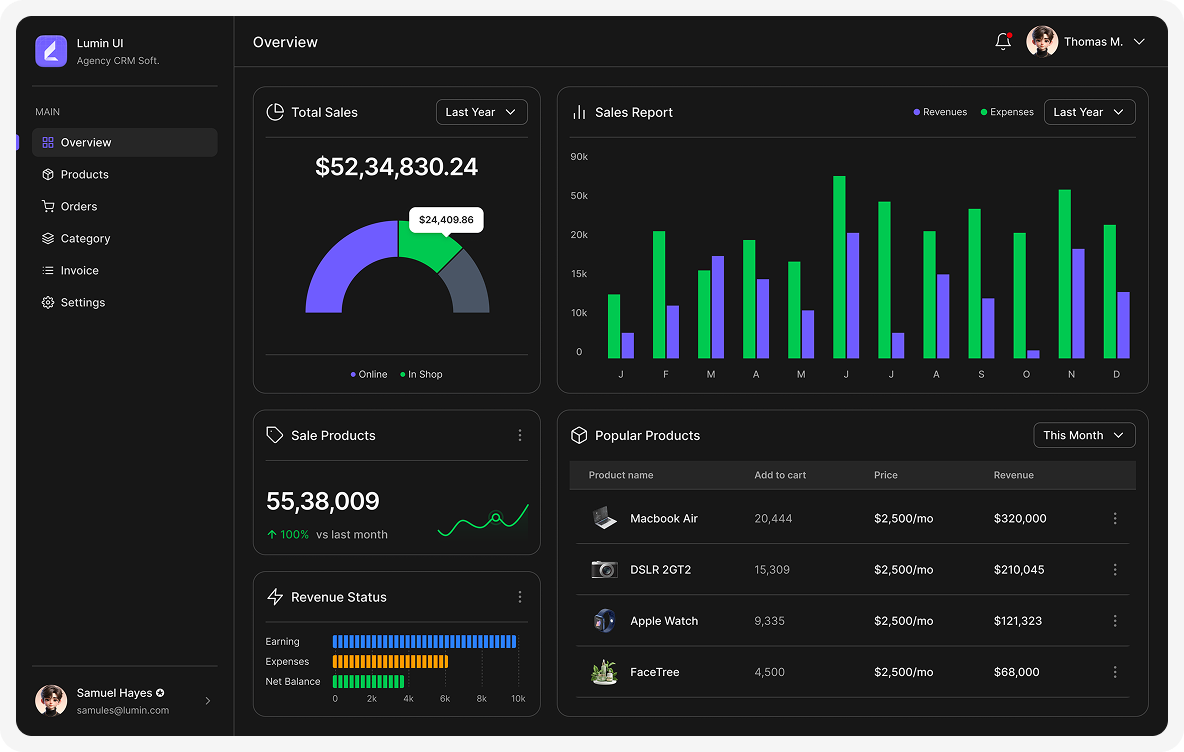Toggle the Revenues legend in Sales Report

940,112
